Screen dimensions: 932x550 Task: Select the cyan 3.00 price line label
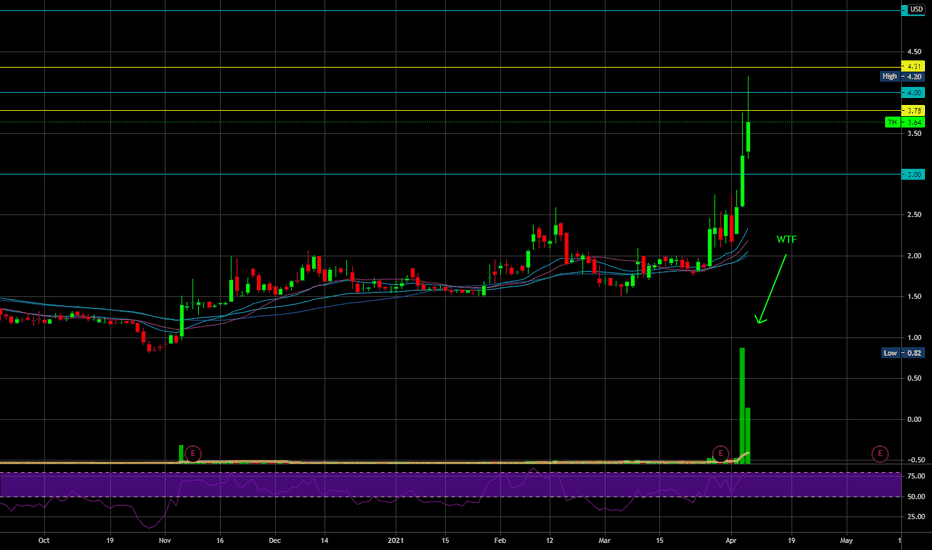(914, 174)
